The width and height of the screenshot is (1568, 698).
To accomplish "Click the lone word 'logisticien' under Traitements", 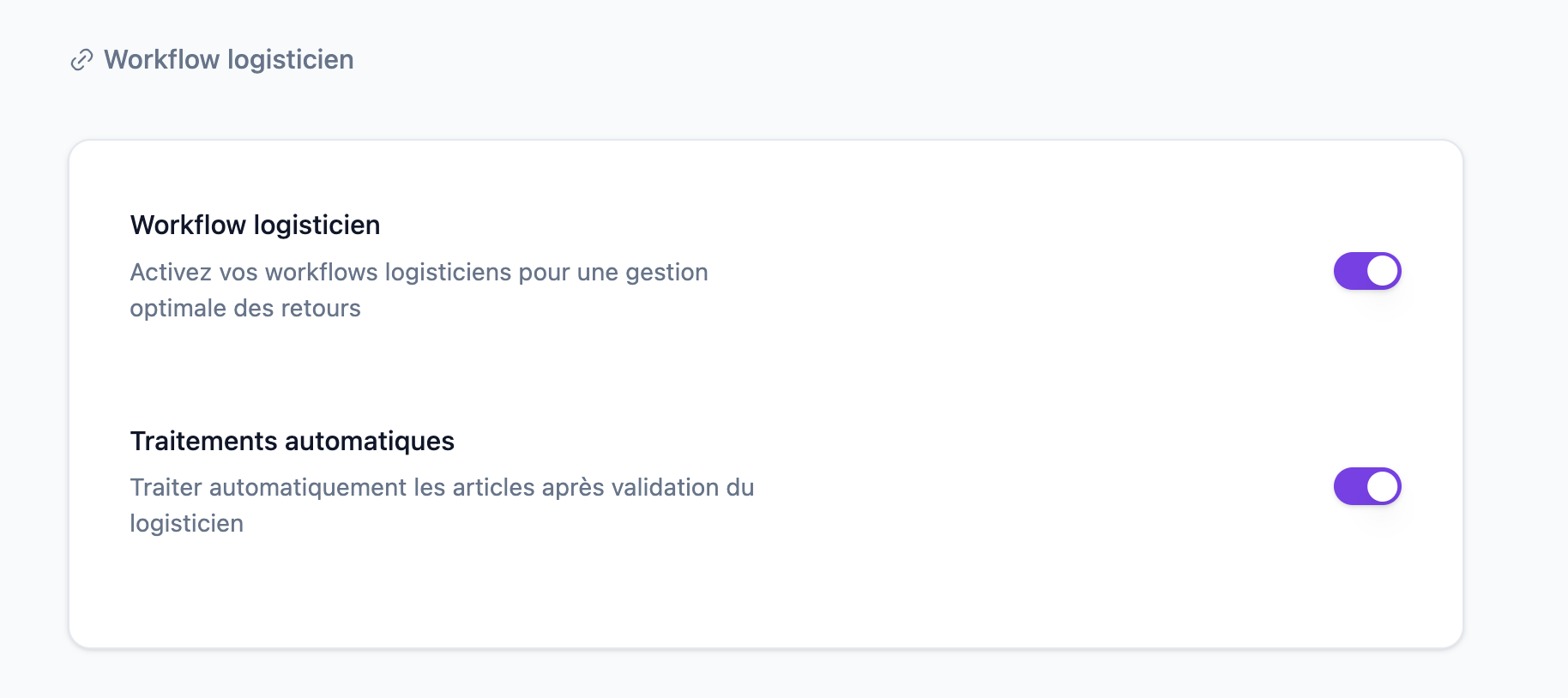I will coord(187,524).
